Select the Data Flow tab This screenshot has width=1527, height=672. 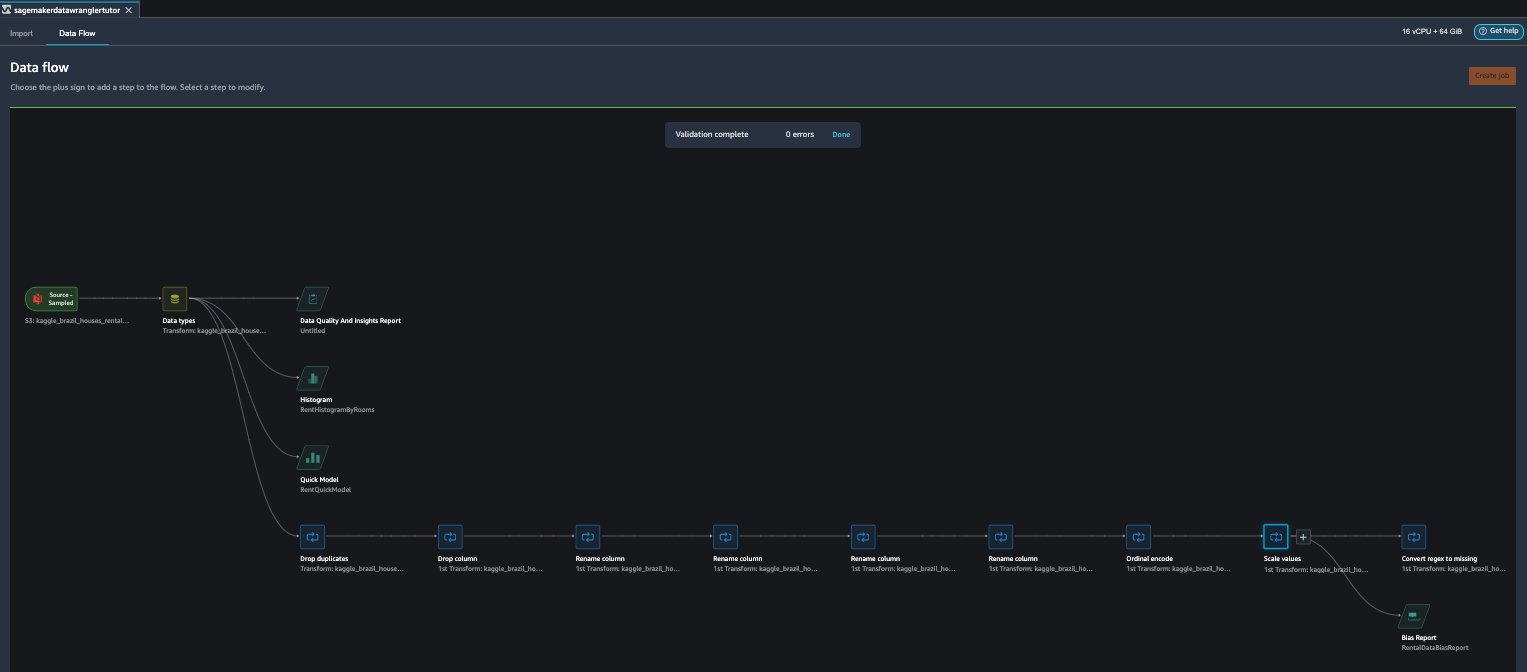(77, 33)
